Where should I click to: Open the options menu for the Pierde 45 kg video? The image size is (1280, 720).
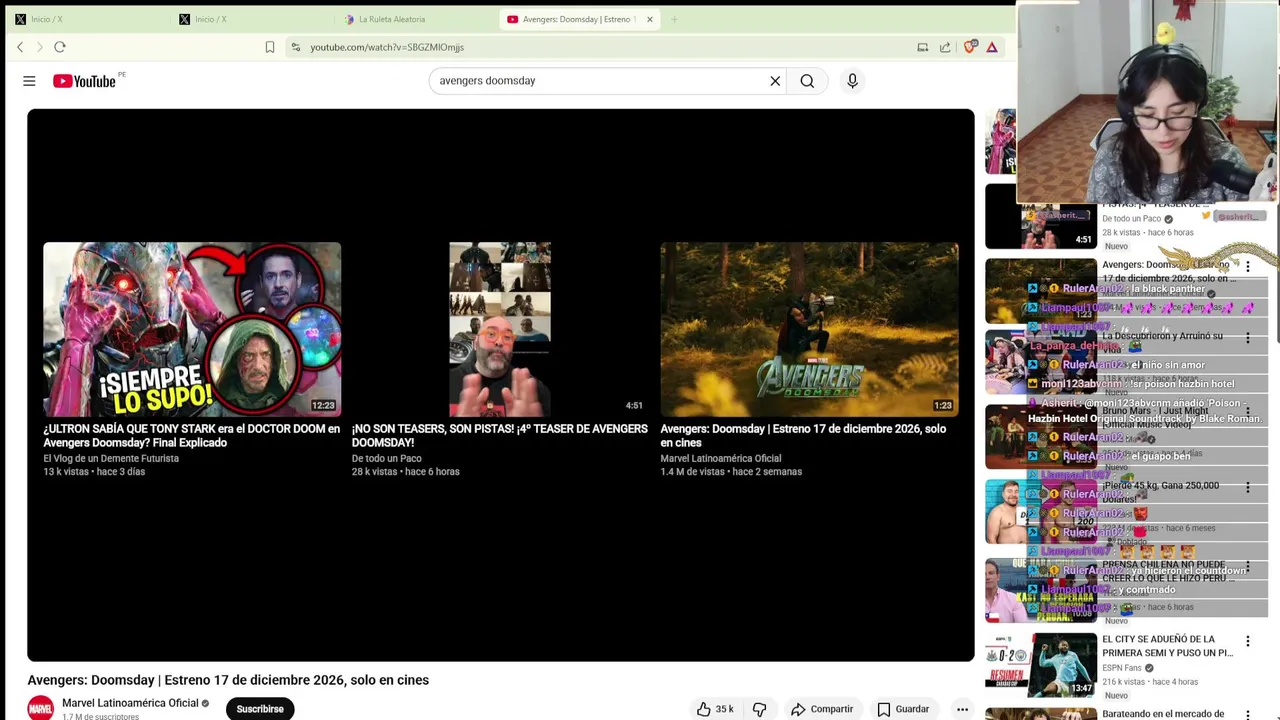[1247, 488]
